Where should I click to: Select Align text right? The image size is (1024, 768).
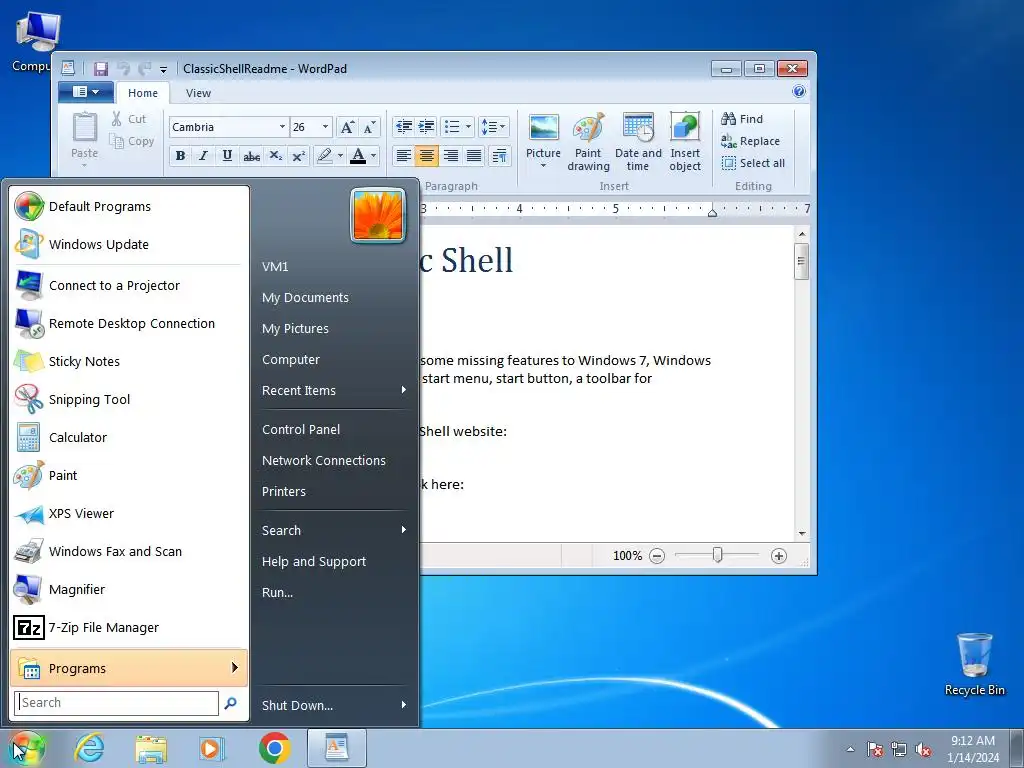coord(450,155)
